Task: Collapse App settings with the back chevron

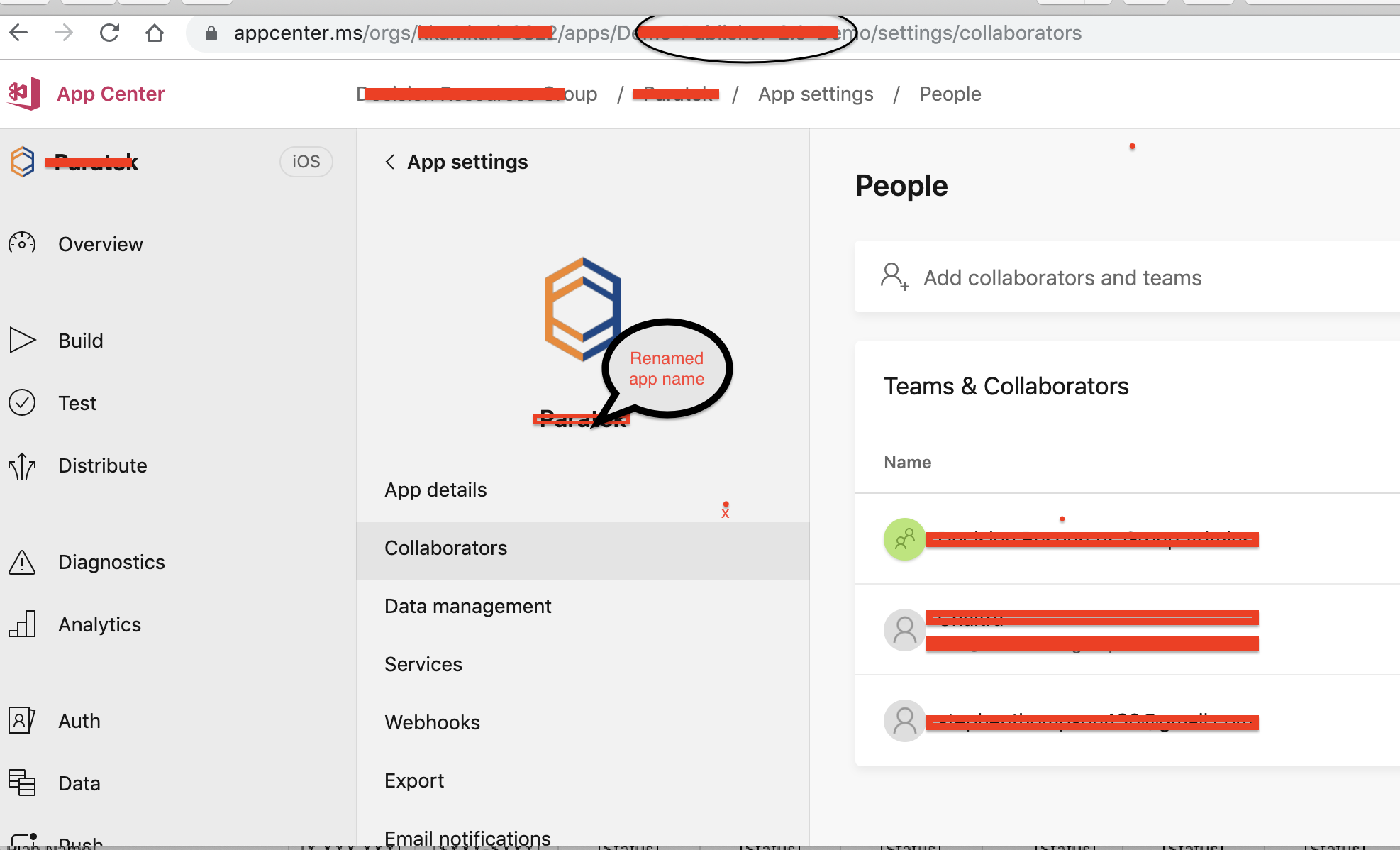Action: 389,162
